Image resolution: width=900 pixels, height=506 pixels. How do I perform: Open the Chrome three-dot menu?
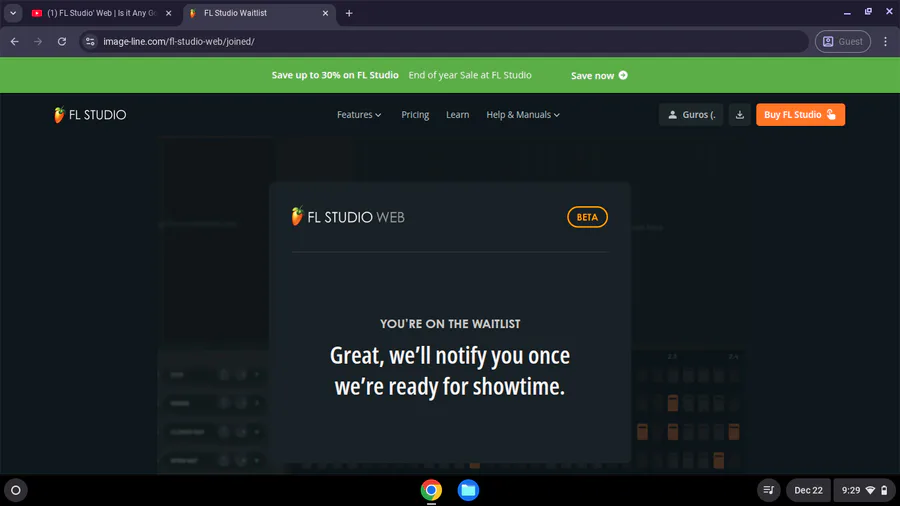pos(886,41)
